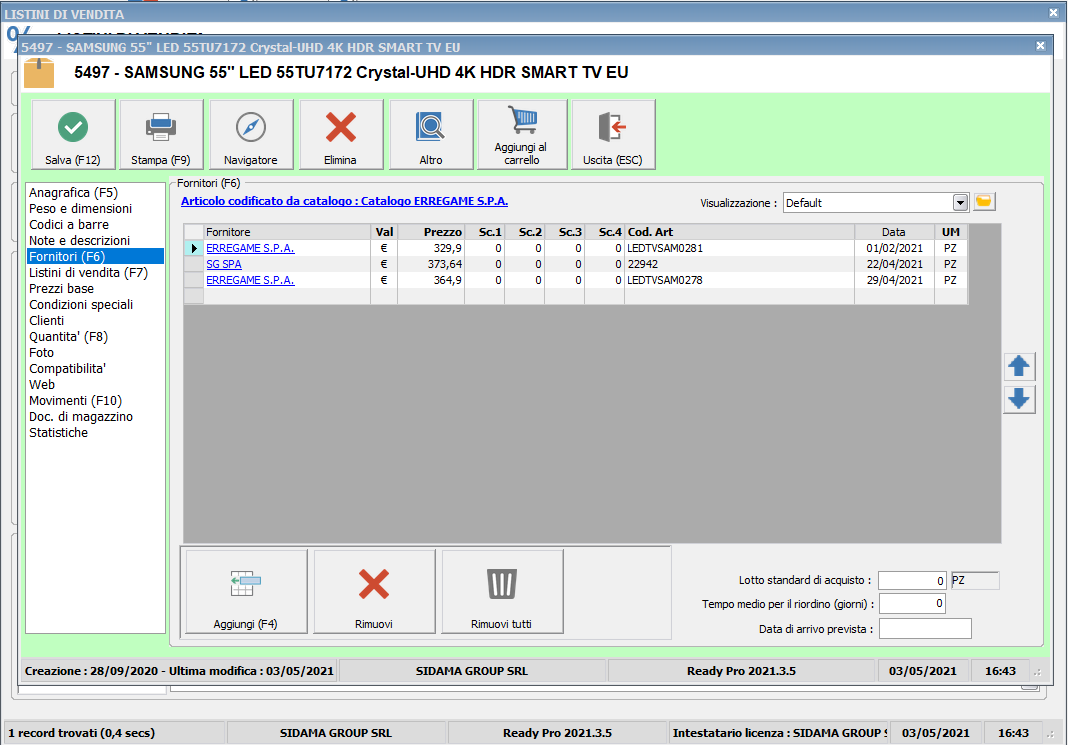Image resolution: width=1068 pixels, height=745 pixels.
Task: Sort by the Prezzo column header
Action: (x=431, y=232)
